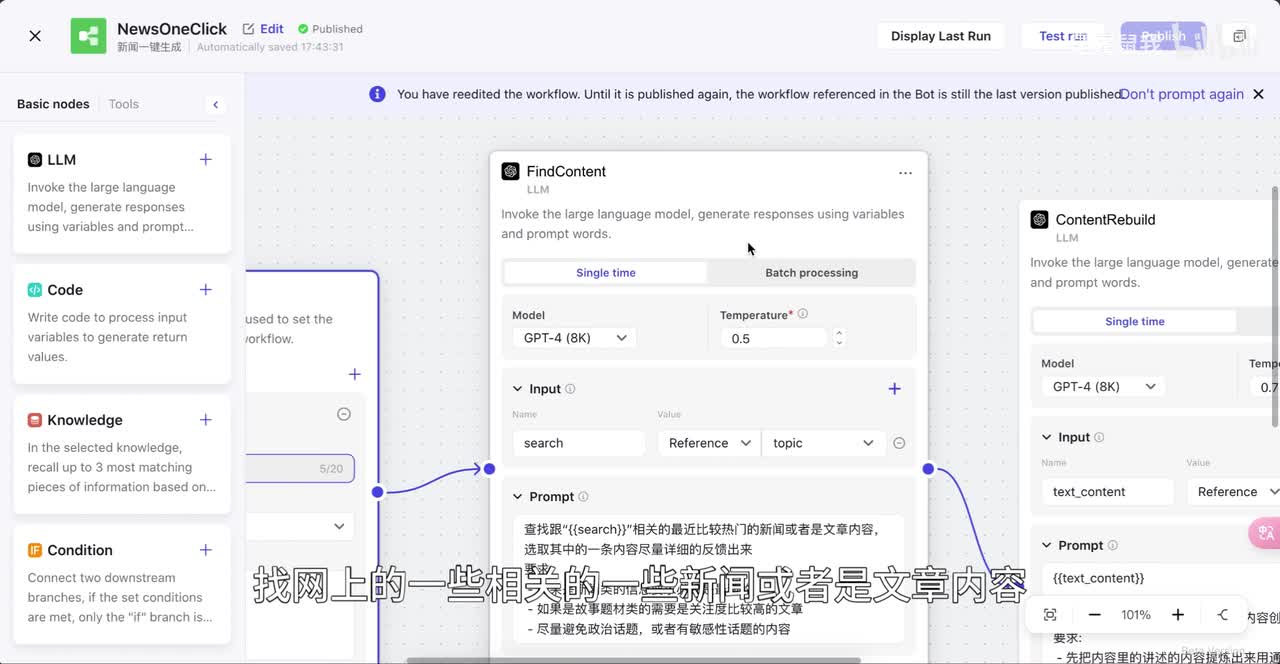Open FindContent node three-dot menu
This screenshot has width=1280, height=664.
pyautogui.click(x=905, y=172)
